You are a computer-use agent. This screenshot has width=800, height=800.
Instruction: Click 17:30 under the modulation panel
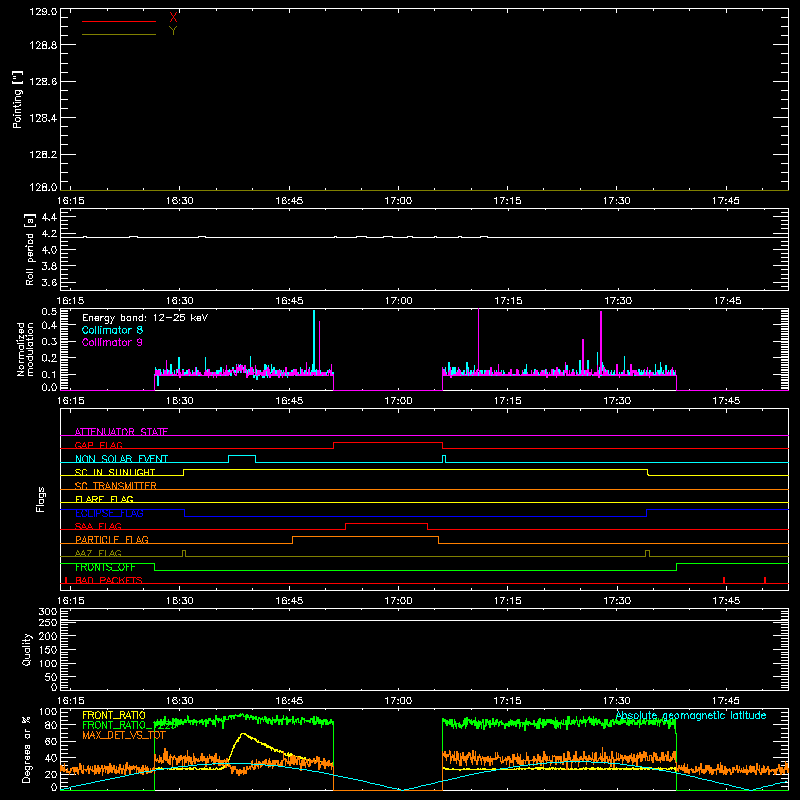click(x=617, y=401)
